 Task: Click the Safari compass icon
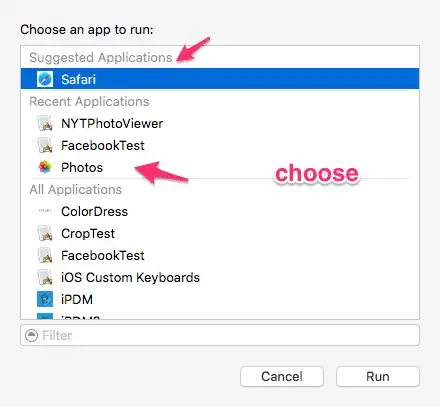[45, 79]
